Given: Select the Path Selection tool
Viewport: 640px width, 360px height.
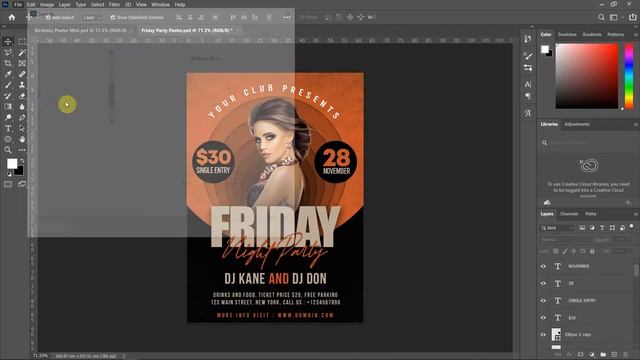Looking at the screenshot, I should 22,128.
